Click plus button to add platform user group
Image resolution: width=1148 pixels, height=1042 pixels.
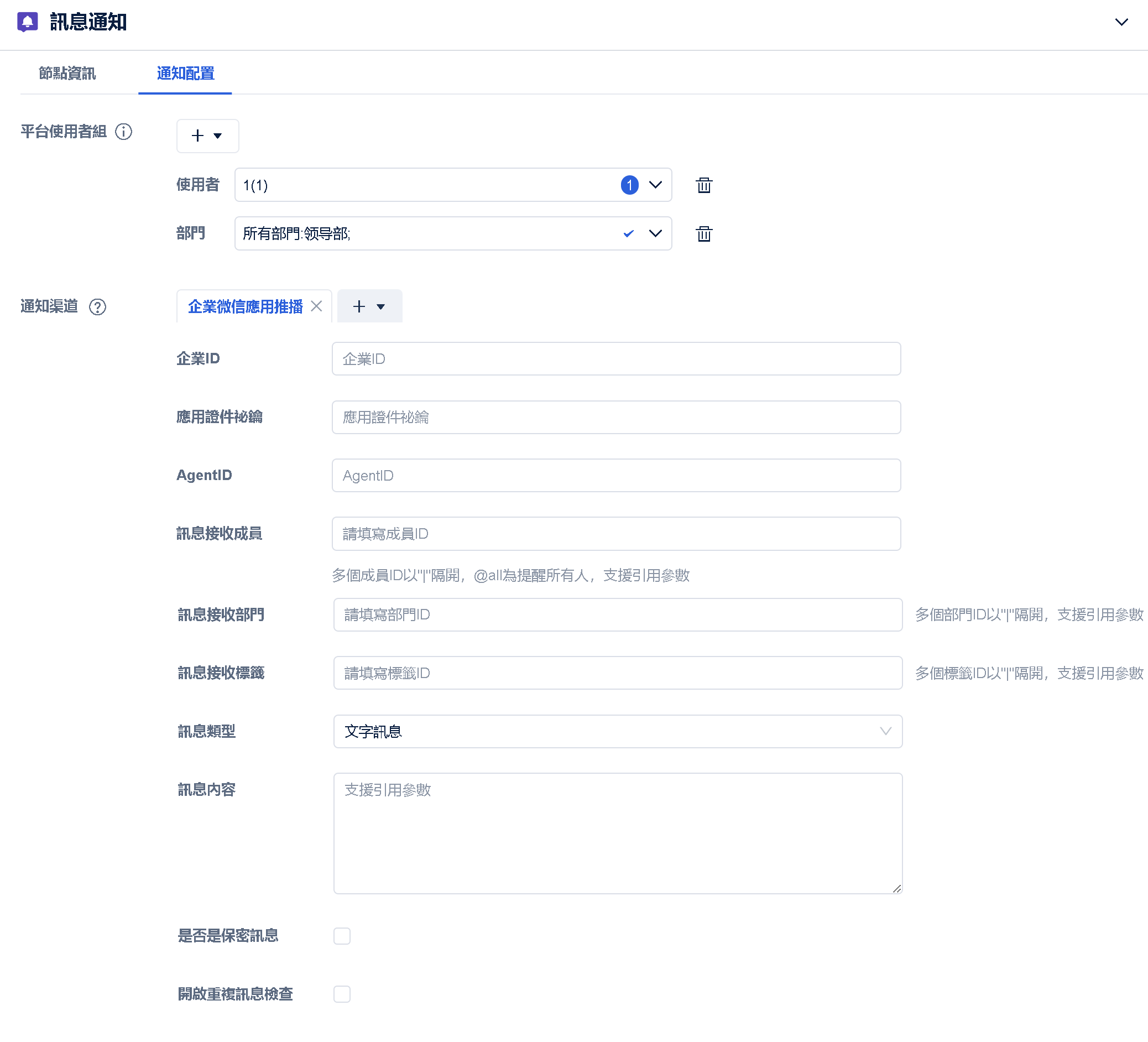point(207,136)
